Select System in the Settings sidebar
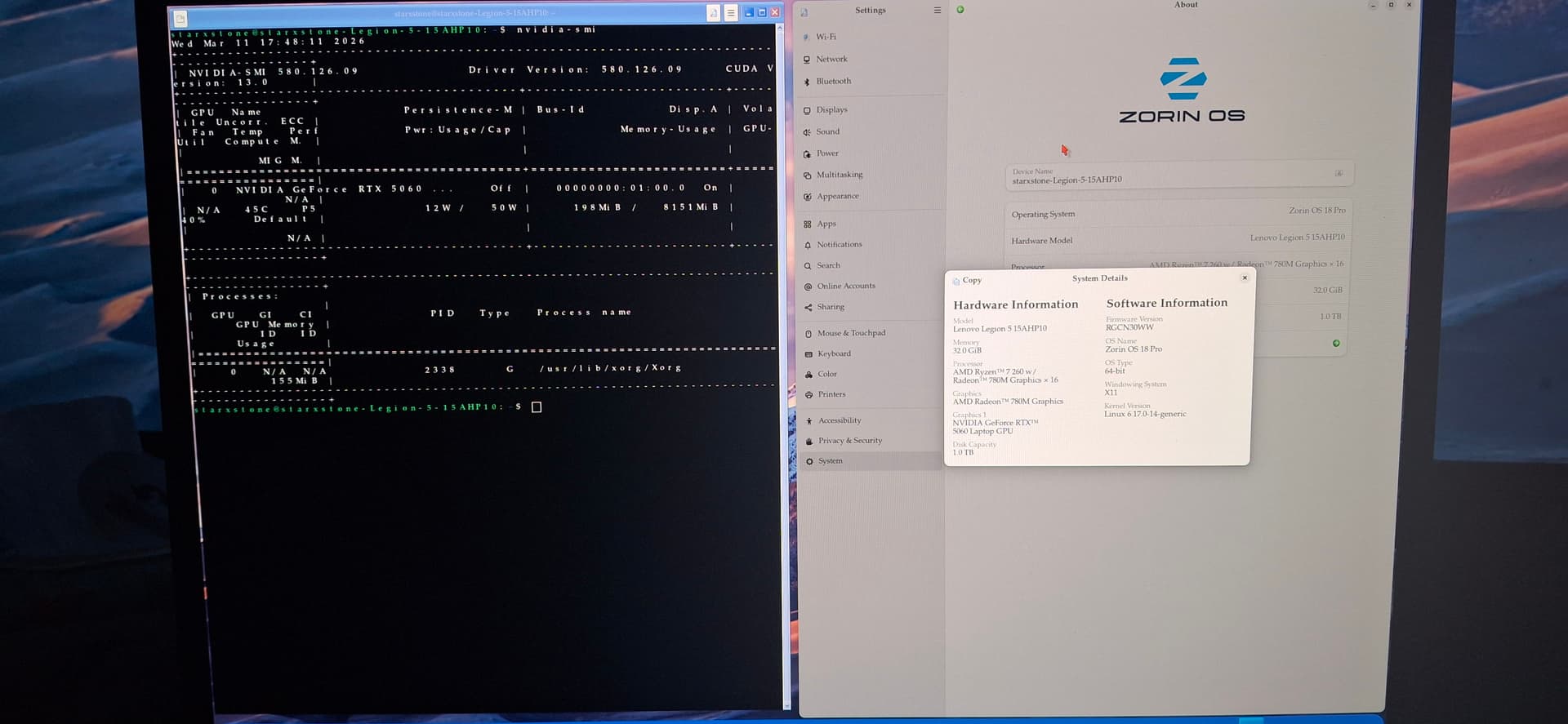1568x724 pixels. pyautogui.click(x=870, y=461)
